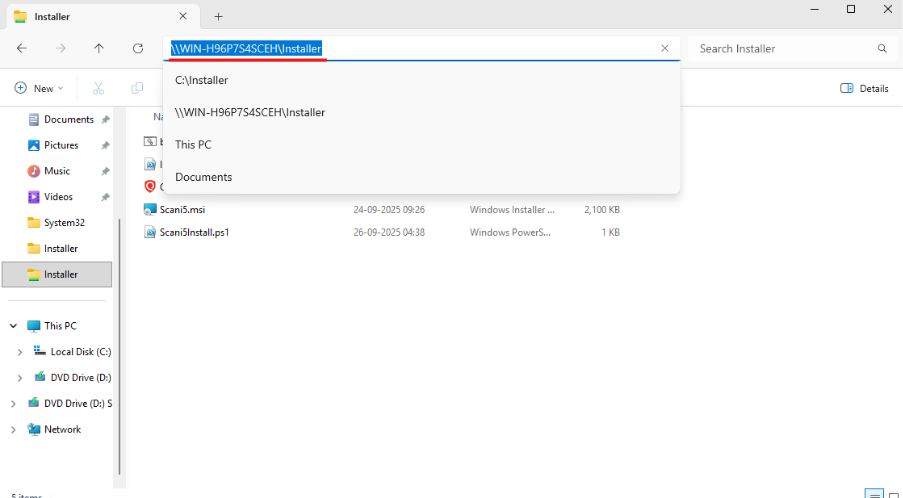903x498 pixels.
Task: Toggle the Details pane
Action: pyautogui.click(x=864, y=88)
